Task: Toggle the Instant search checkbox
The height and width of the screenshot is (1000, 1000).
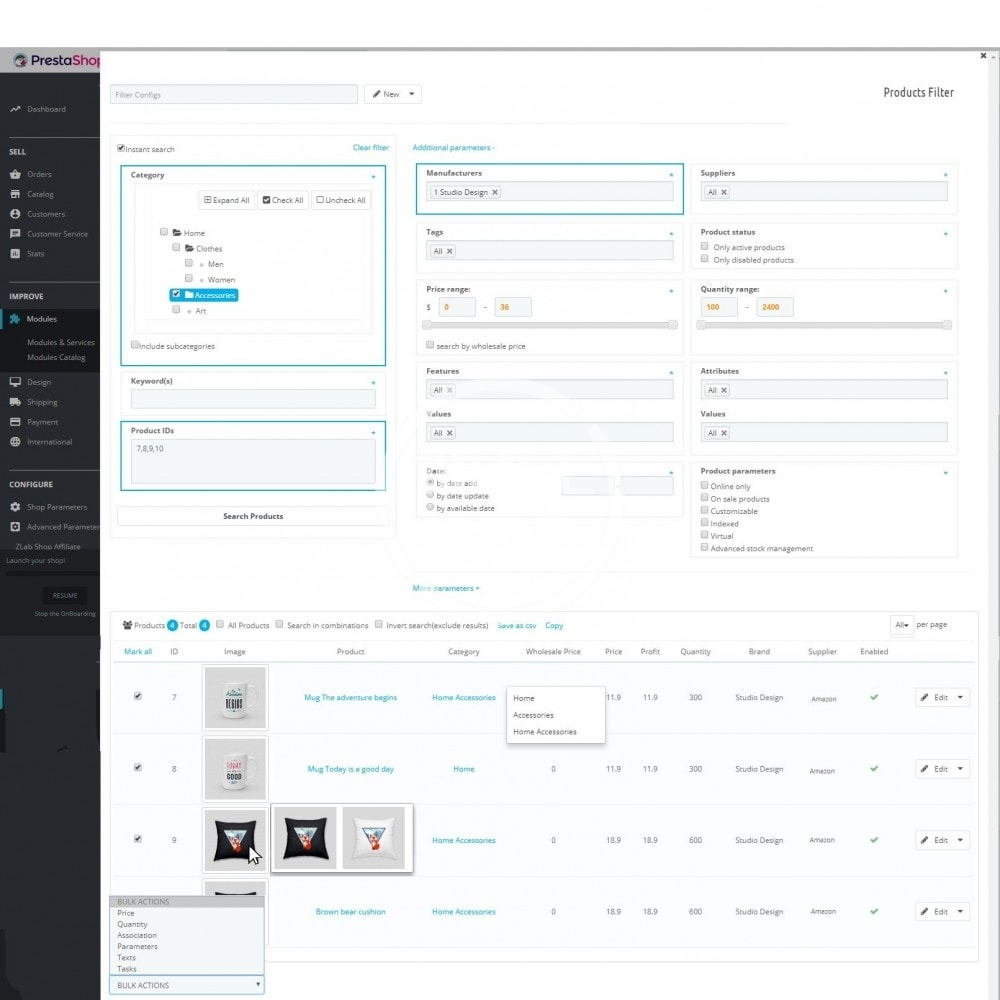Action: [121, 149]
